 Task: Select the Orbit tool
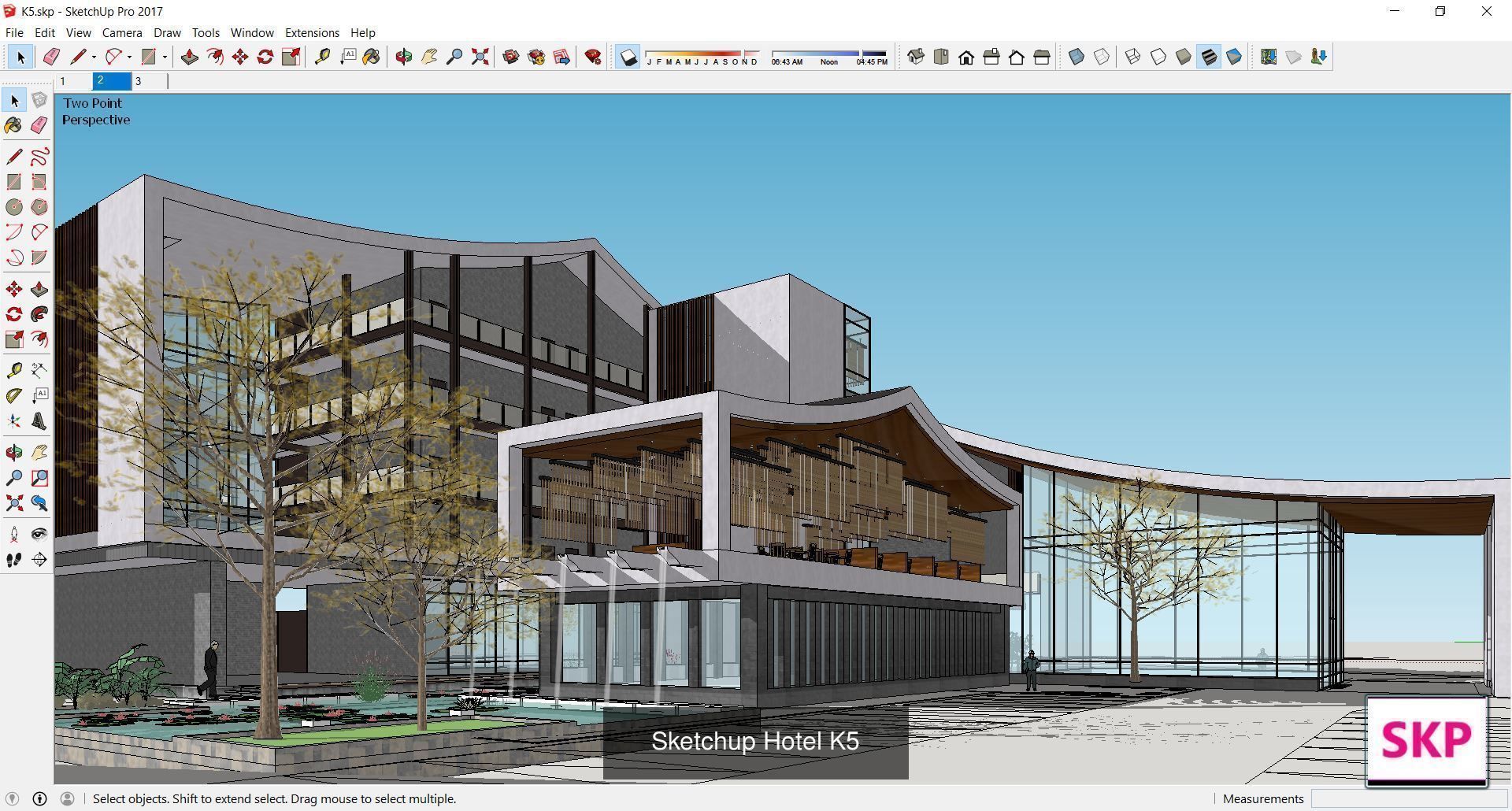(x=405, y=57)
